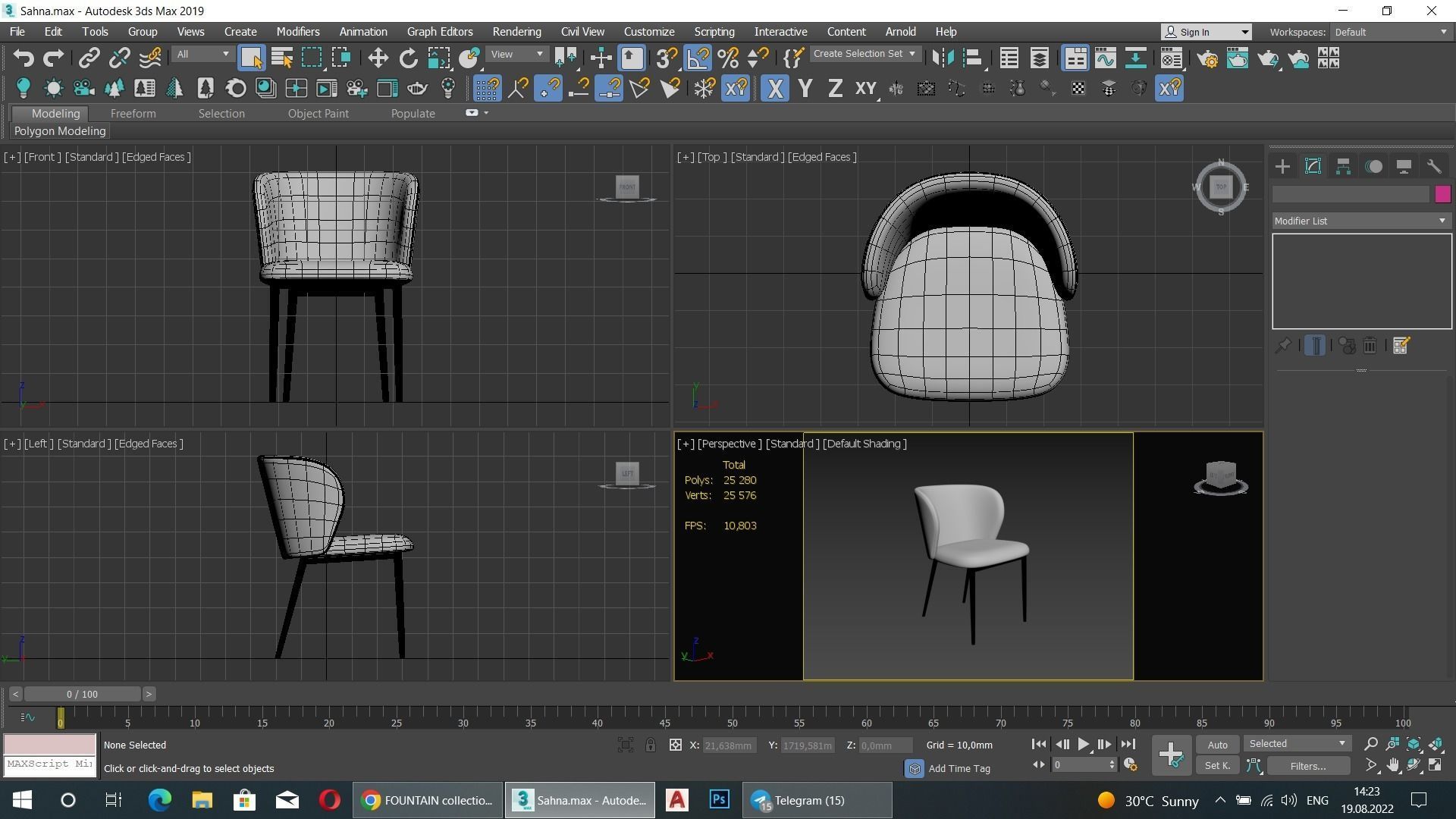The width and height of the screenshot is (1456, 819).
Task: Open the Render Setup teapot icon
Action: [x=1207, y=58]
